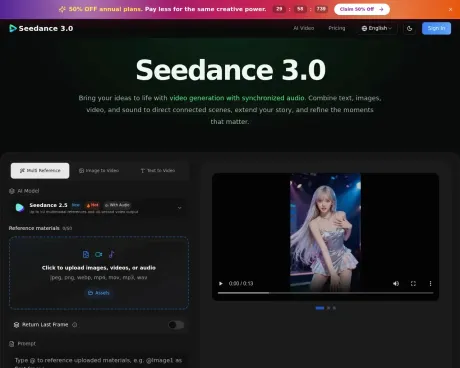Click the Sign In button
This screenshot has width=460, height=368.
coord(436,28)
